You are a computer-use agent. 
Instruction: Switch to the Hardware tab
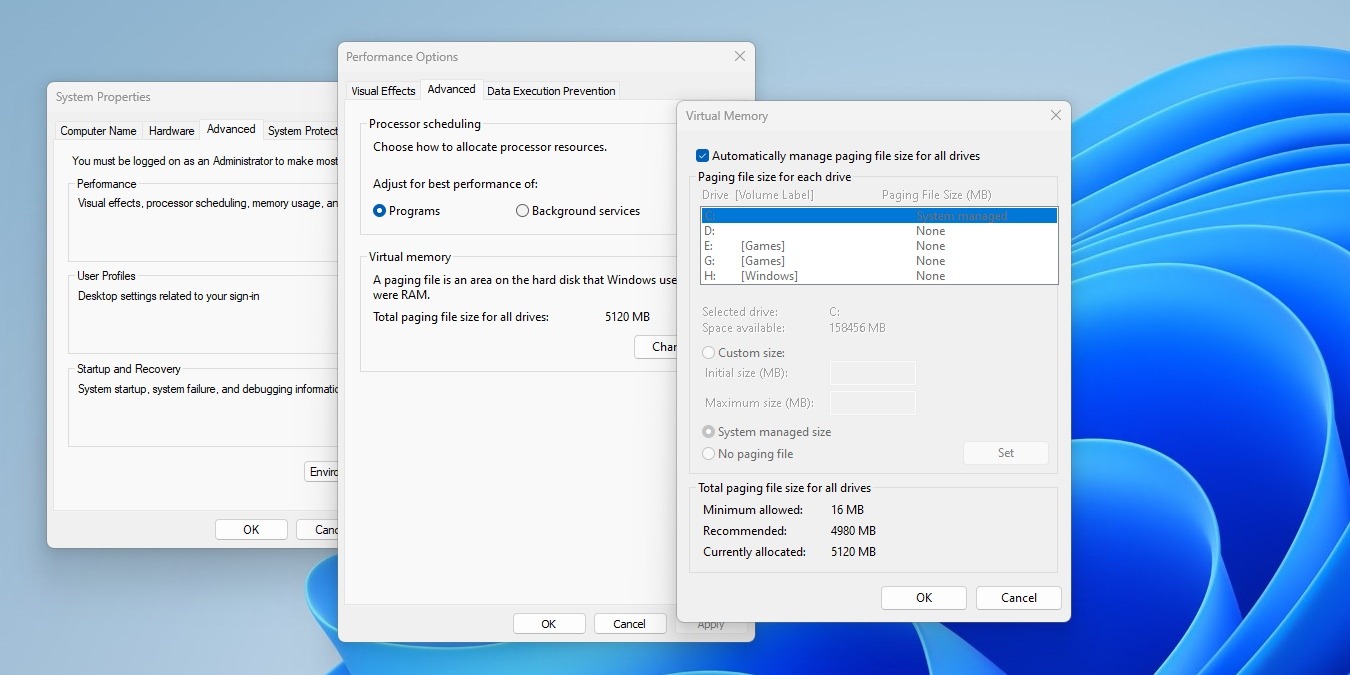click(171, 130)
